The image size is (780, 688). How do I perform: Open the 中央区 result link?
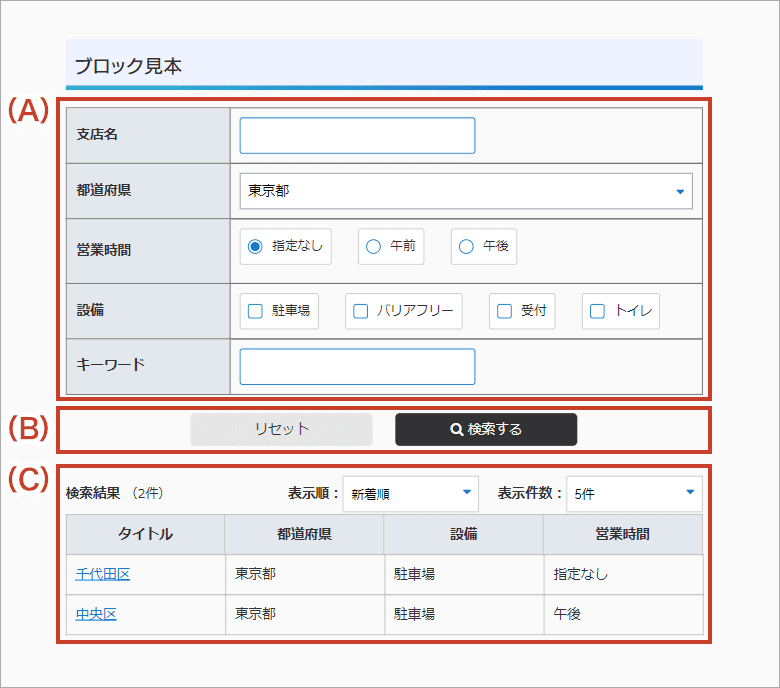[96, 614]
